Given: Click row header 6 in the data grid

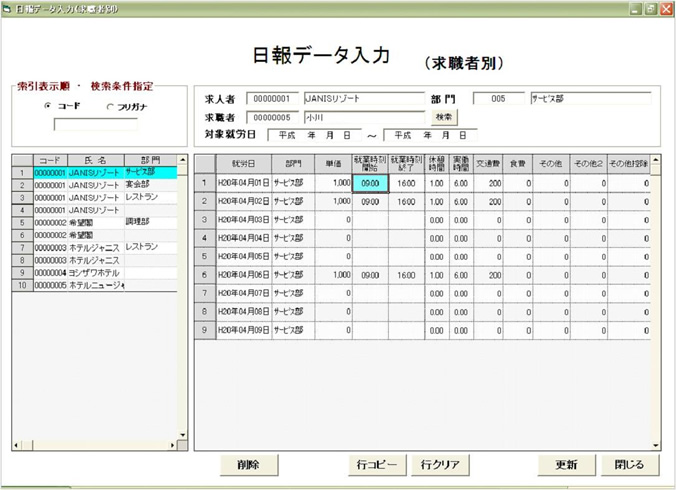Looking at the screenshot, I should tap(203, 274).
